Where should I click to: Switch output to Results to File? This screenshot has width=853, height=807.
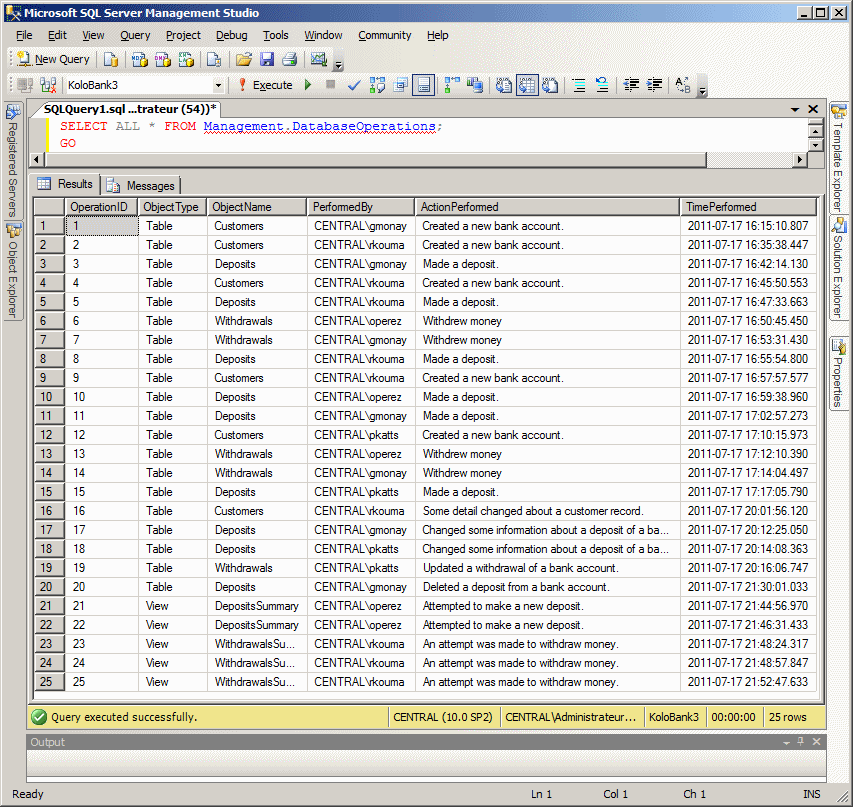tap(550, 85)
